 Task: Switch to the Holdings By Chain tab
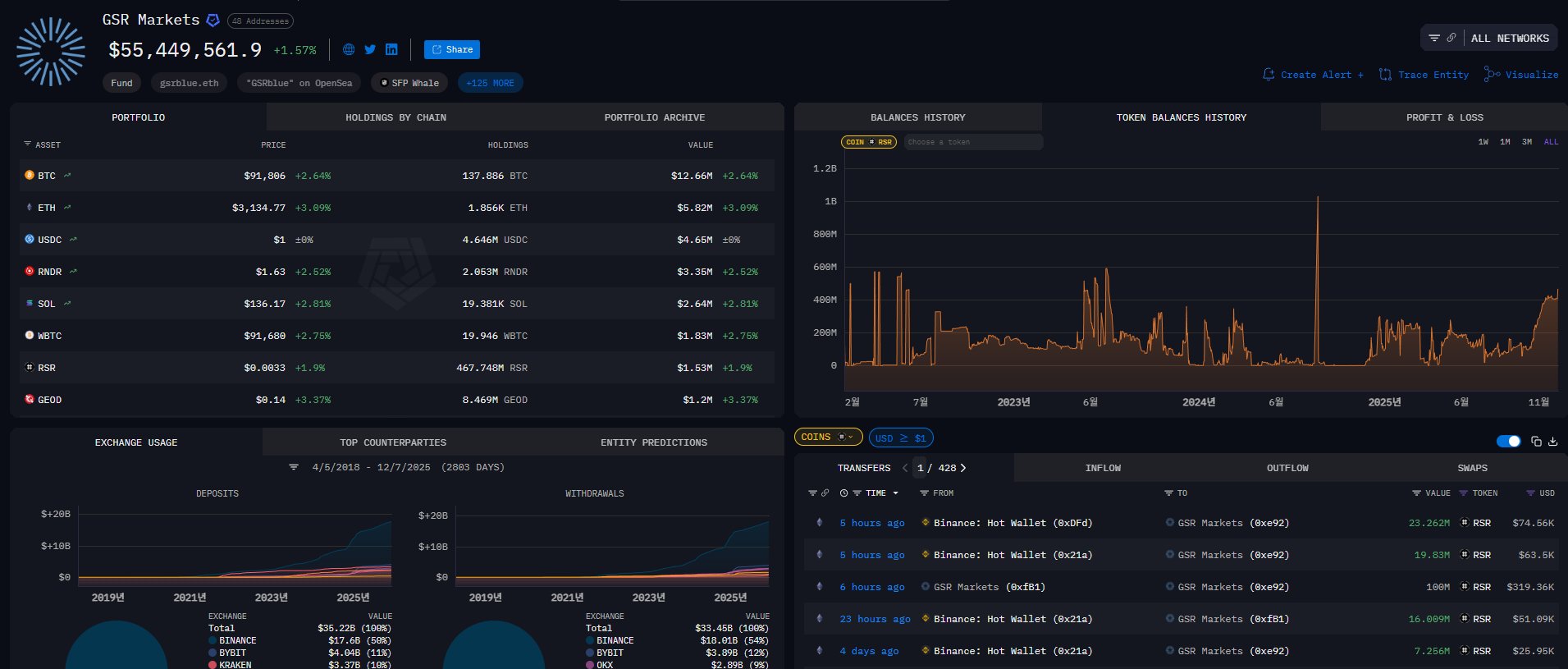[395, 117]
